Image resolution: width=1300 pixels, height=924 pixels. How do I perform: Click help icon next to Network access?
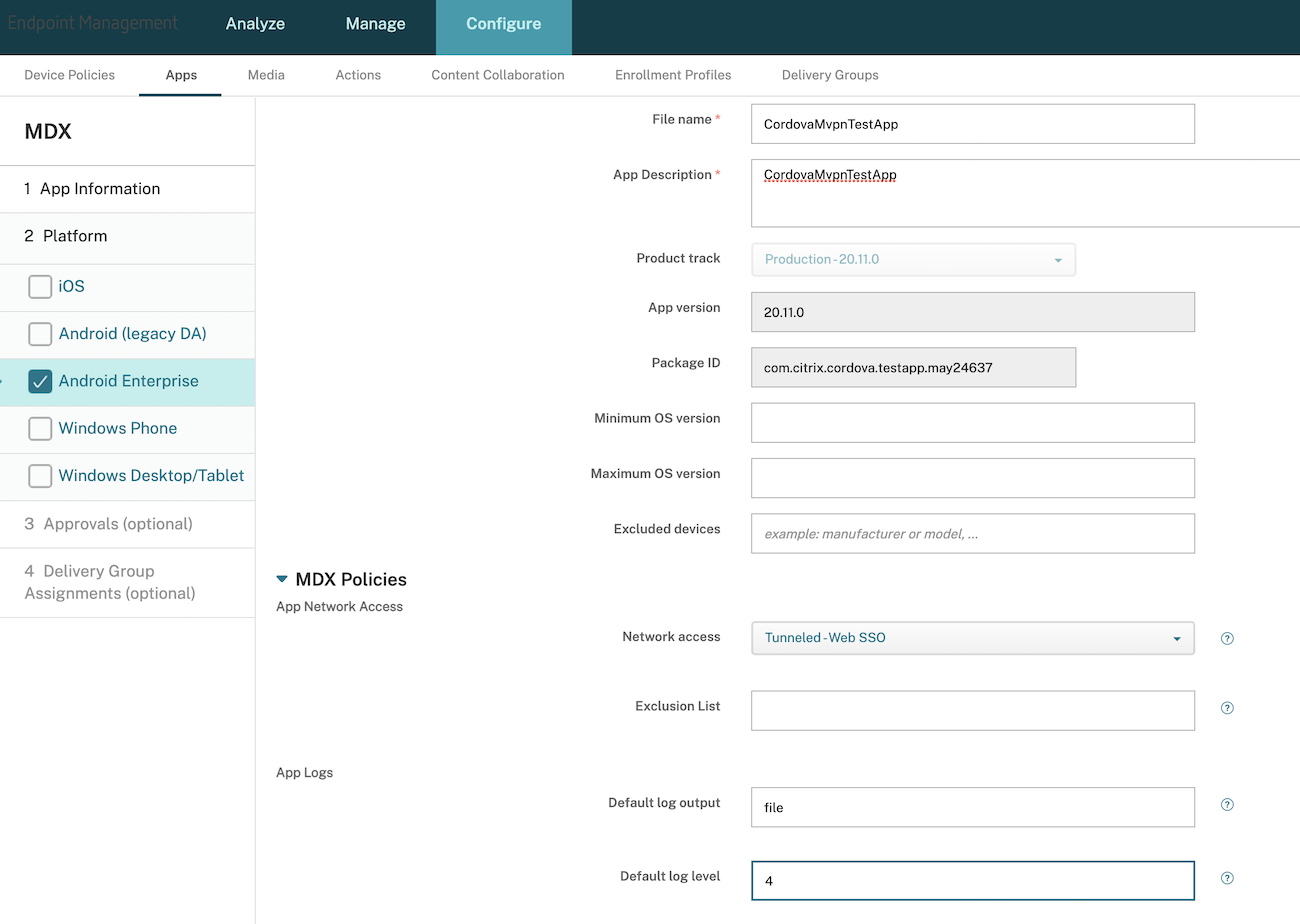click(x=1227, y=638)
